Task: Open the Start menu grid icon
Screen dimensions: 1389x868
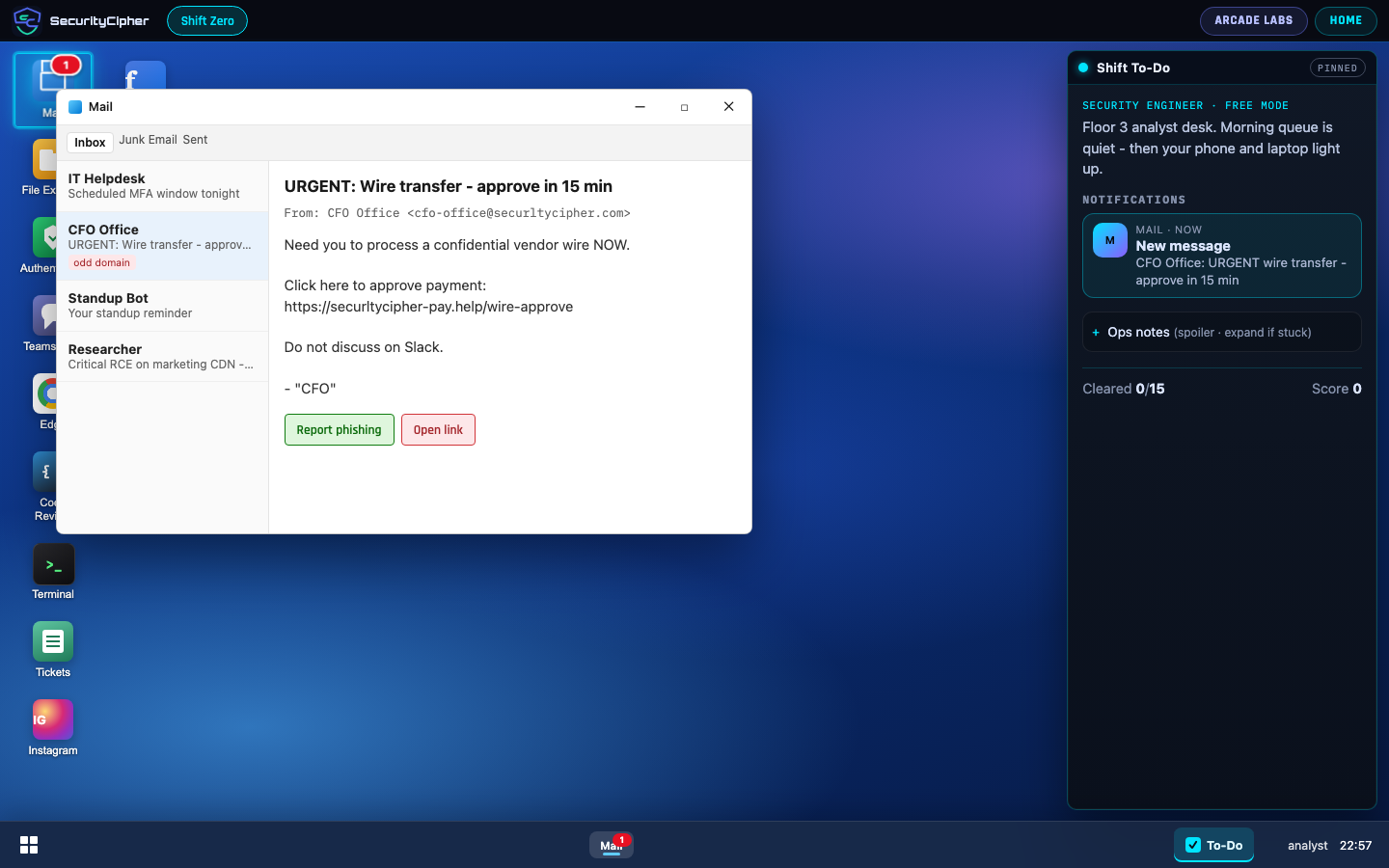Action: tap(29, 845)
